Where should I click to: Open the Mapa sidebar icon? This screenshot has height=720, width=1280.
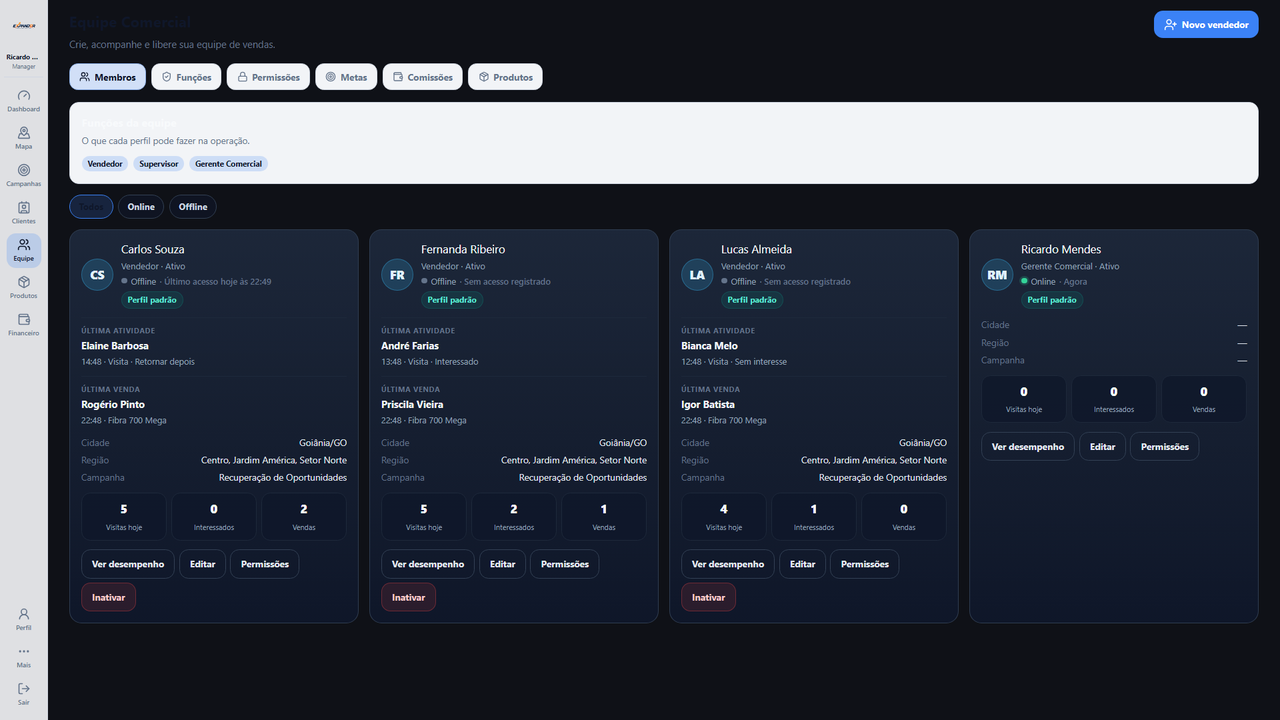click(x=24, y=138)
